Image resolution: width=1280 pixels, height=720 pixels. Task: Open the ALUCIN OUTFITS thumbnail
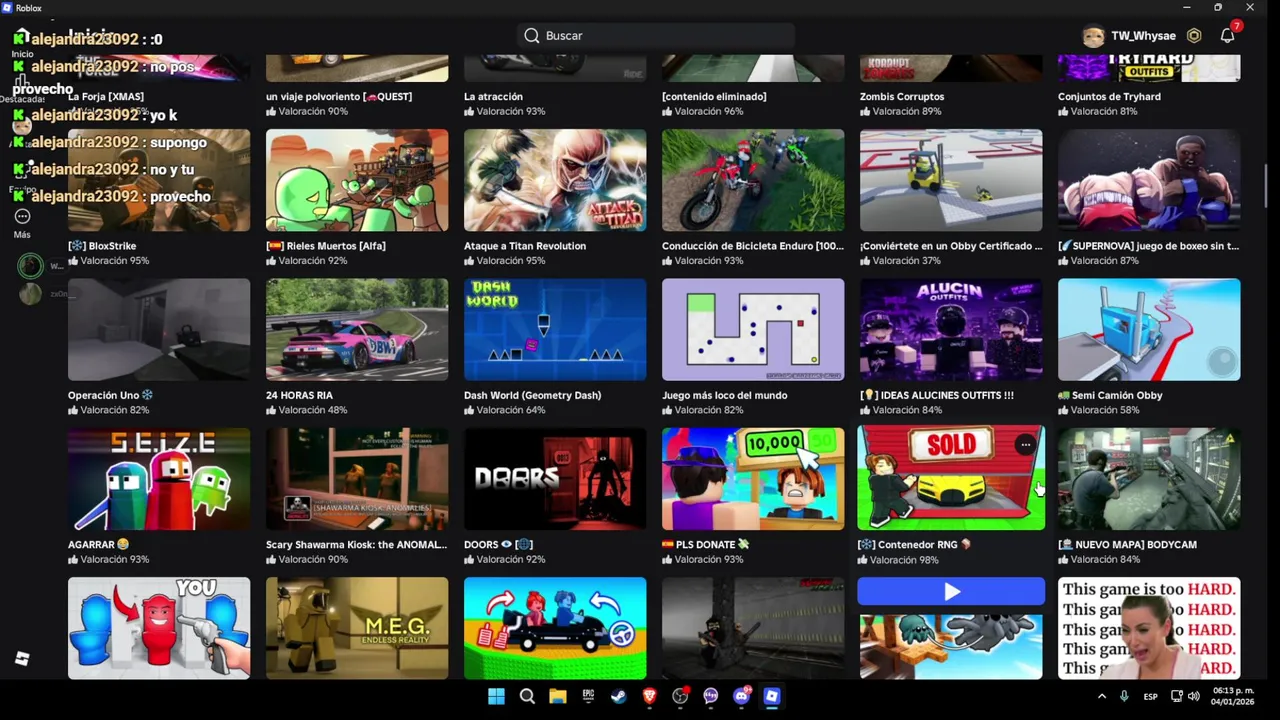click(x=951, y=329)
